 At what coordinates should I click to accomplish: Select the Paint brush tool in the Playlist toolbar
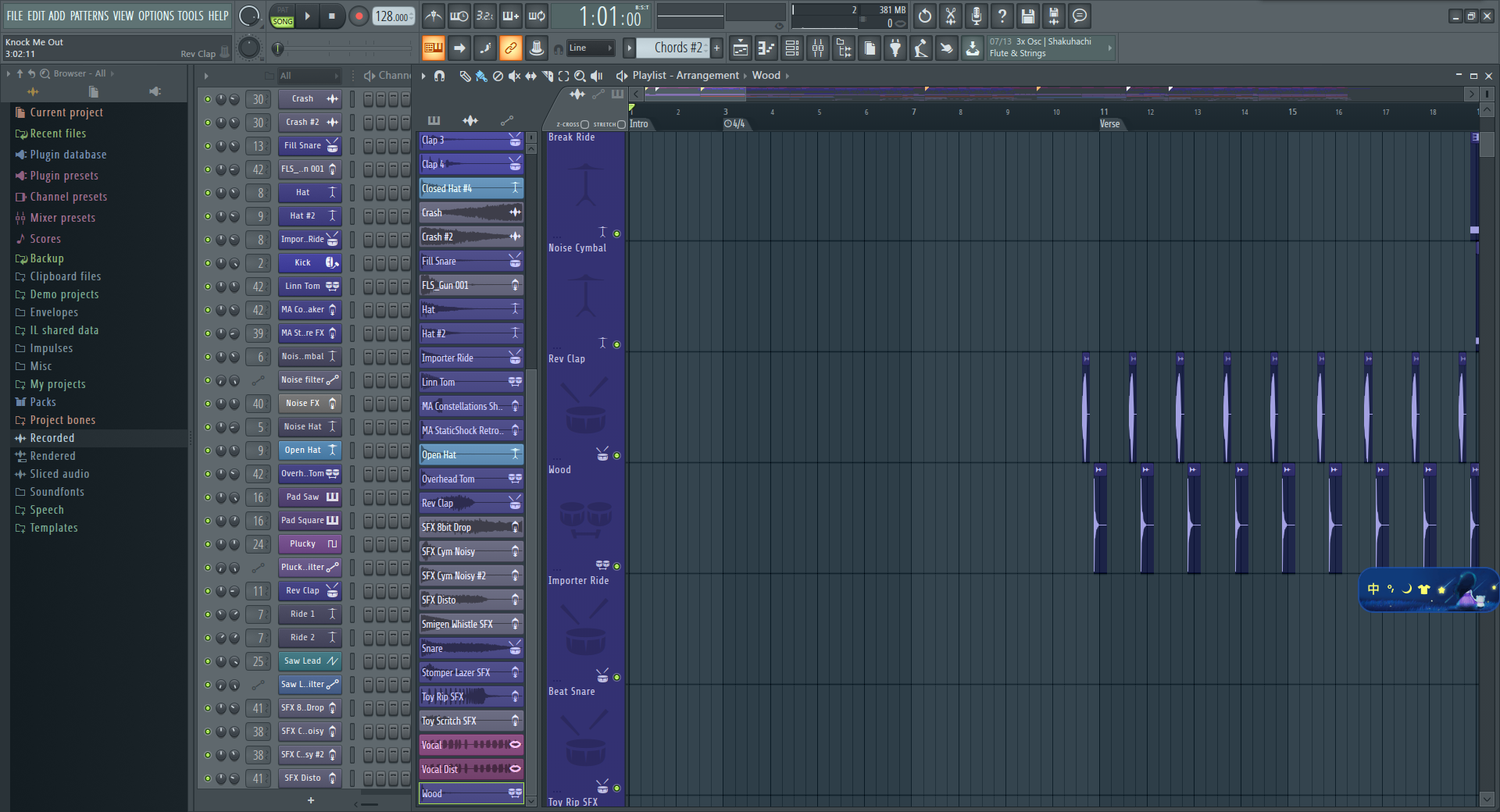coord(480,76)
